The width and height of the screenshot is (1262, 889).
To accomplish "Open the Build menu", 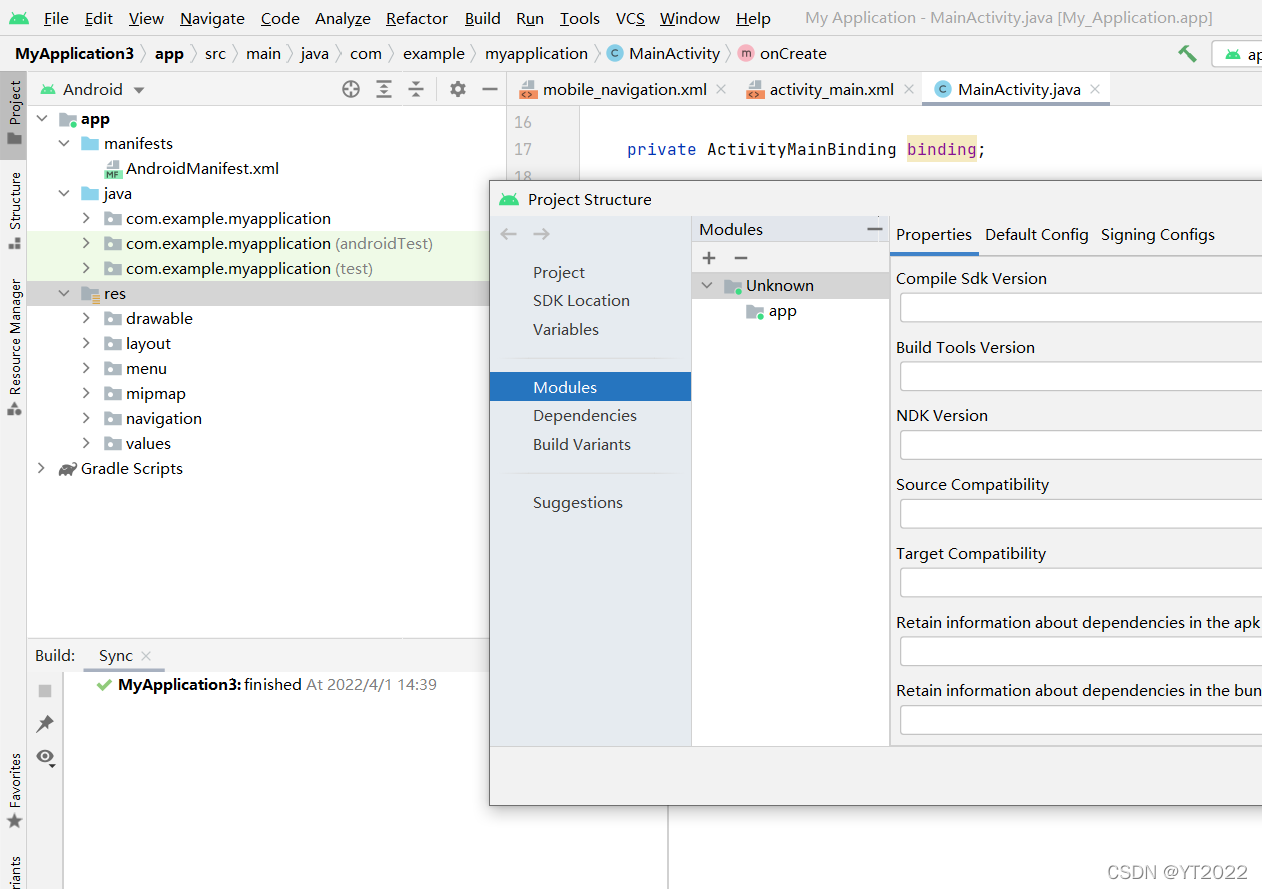I will coord(483,18).
